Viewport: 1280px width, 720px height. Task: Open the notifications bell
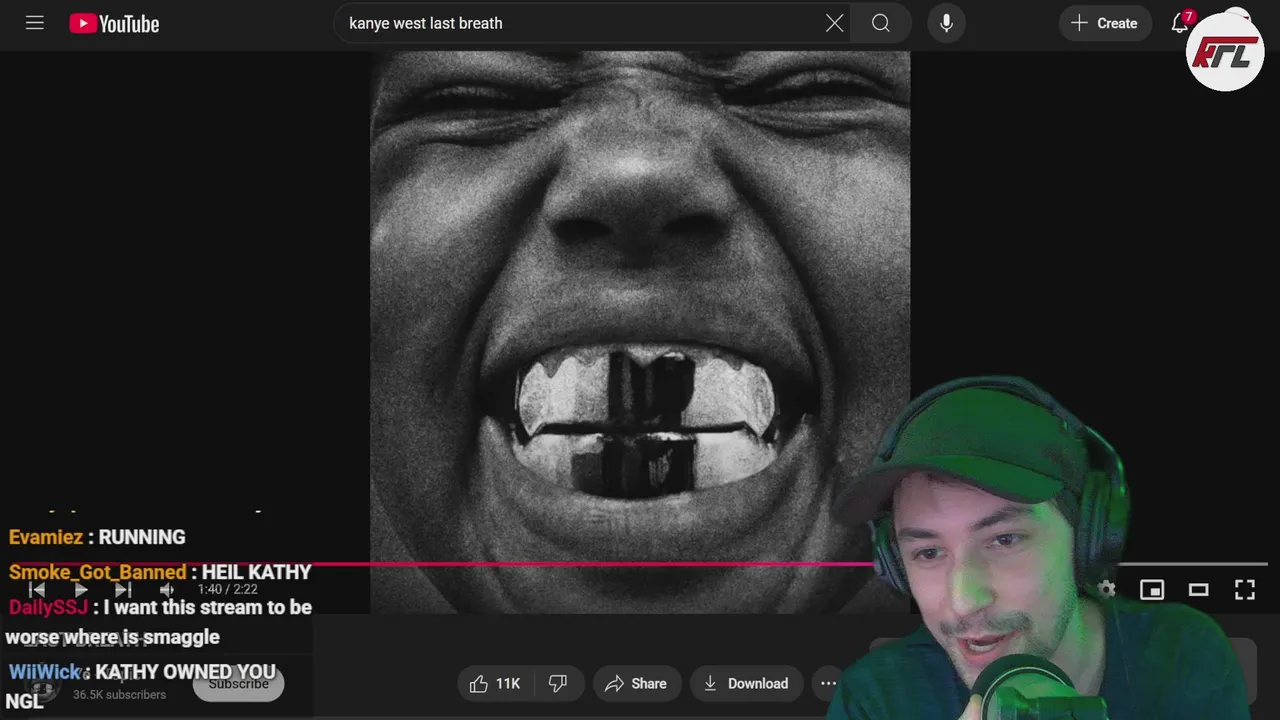point(1180,23)
